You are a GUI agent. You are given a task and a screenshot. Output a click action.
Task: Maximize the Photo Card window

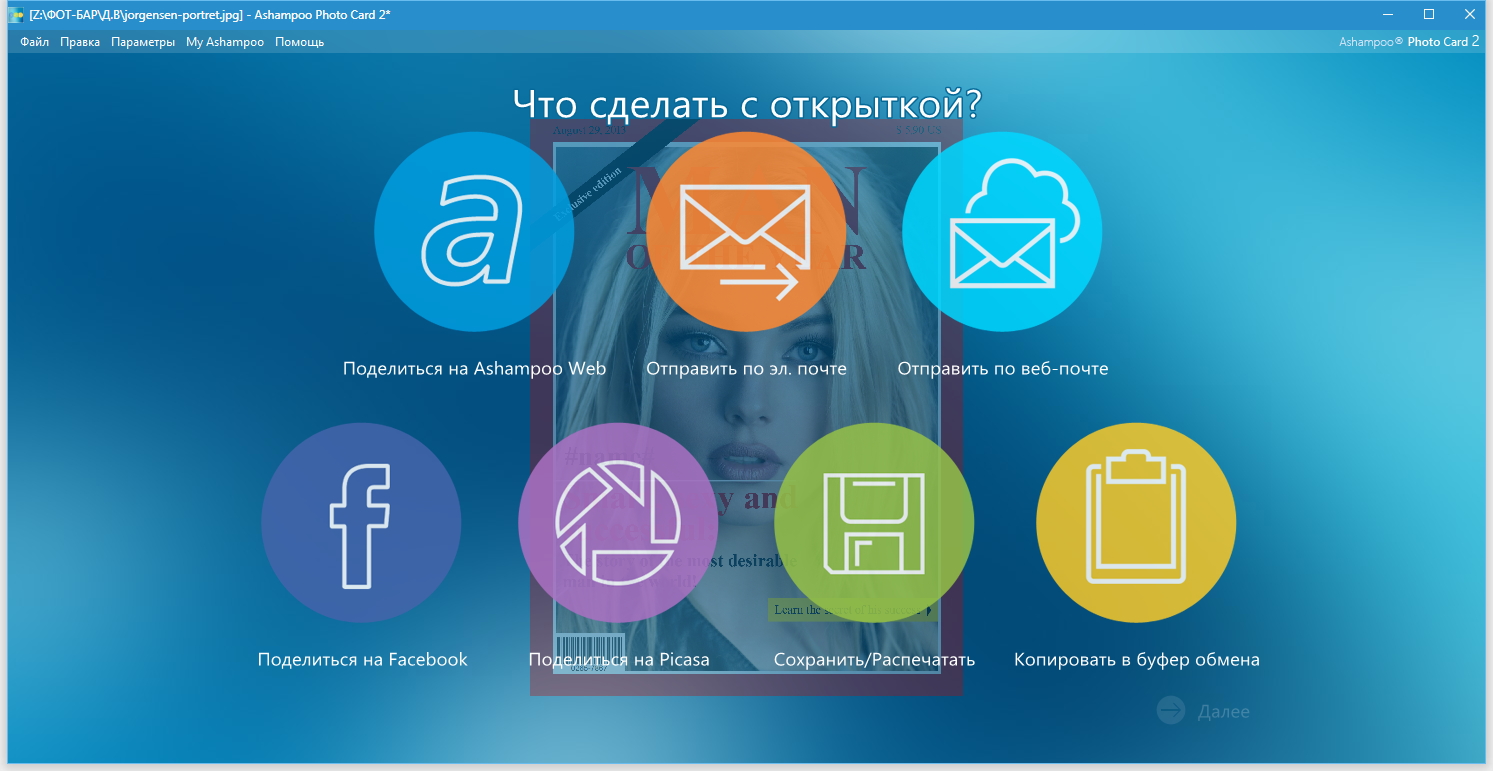(1429, 14)
